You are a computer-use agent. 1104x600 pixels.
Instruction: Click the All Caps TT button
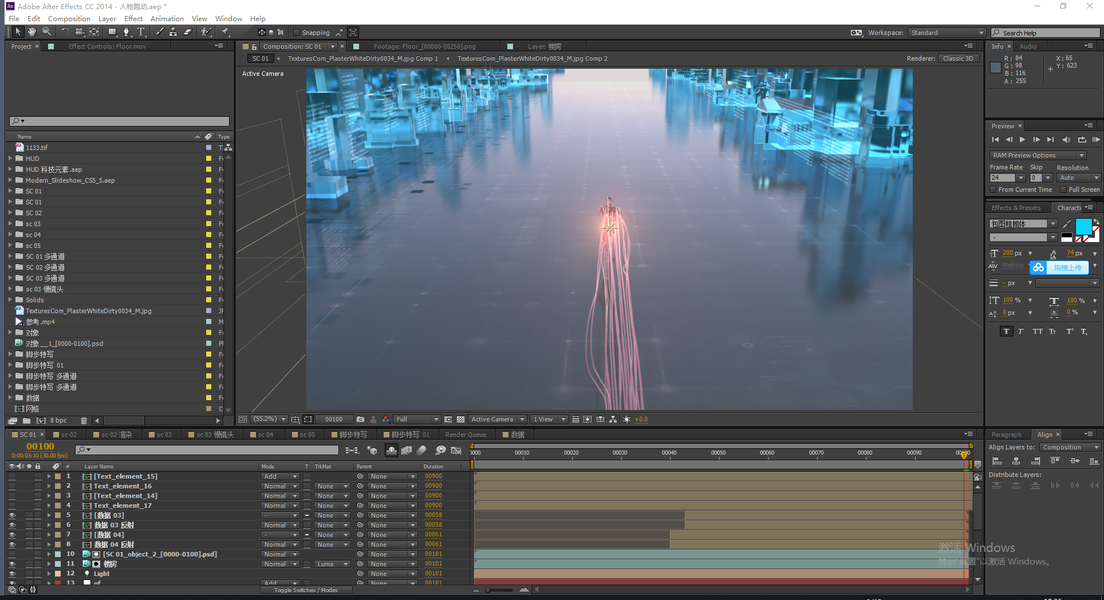(x=1037, y=332)
